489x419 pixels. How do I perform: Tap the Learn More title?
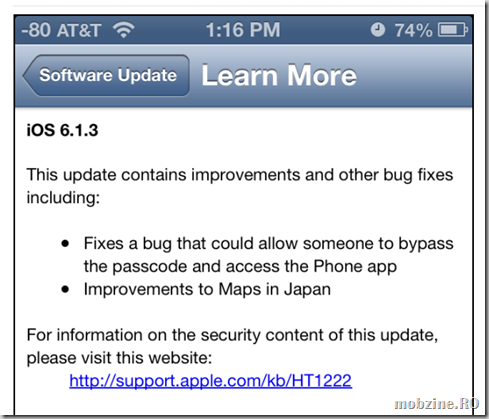tap(279, 76)
